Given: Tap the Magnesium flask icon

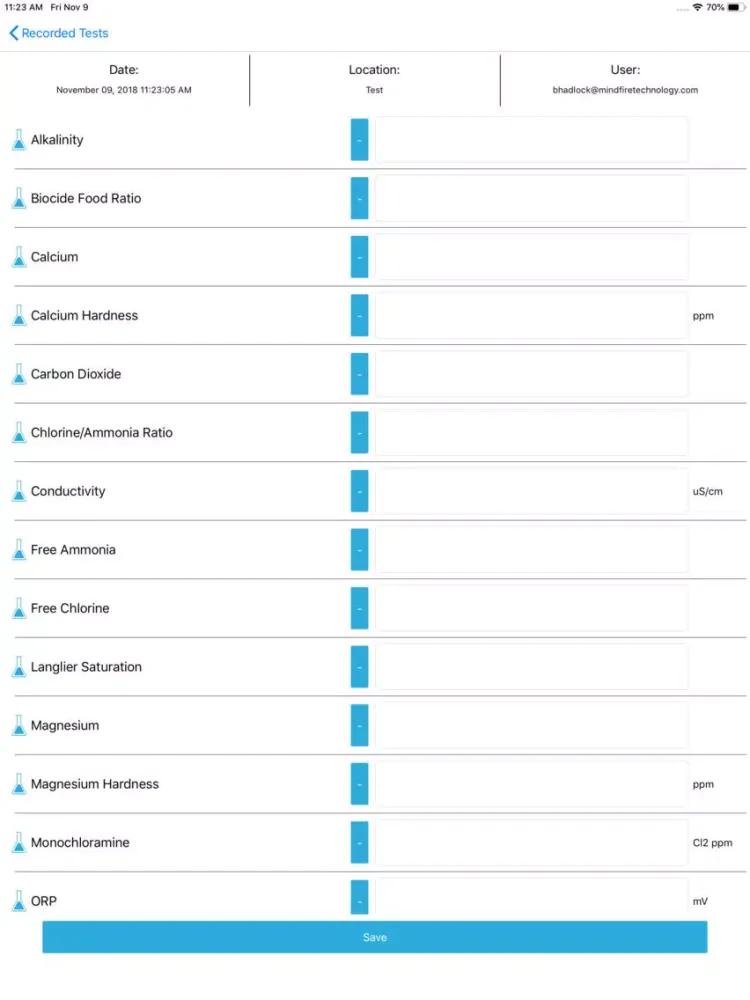Looking at the screenshot, I should pos(18,726).
